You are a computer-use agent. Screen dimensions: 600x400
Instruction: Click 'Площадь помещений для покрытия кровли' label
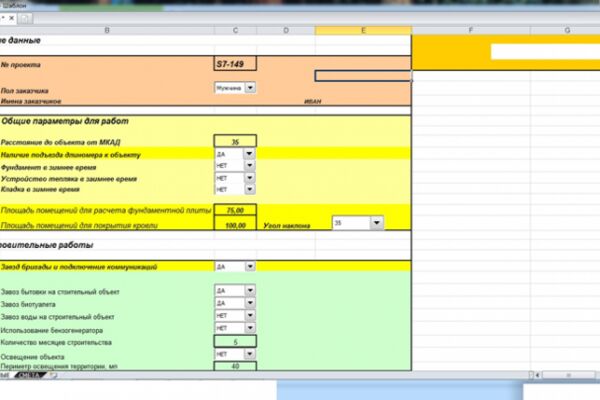[79, 225]
